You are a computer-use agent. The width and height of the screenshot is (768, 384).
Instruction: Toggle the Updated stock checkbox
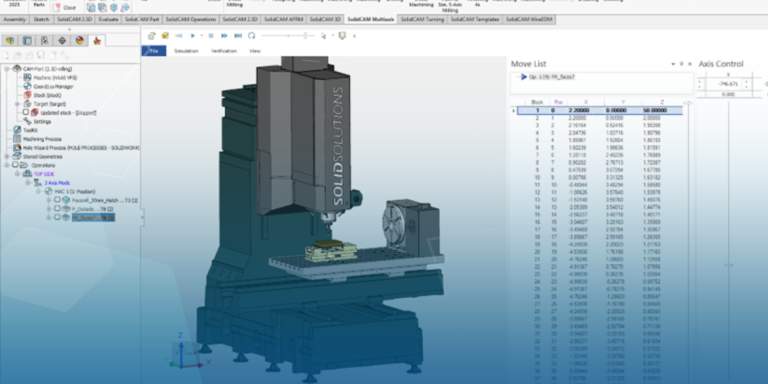[26, 112]
